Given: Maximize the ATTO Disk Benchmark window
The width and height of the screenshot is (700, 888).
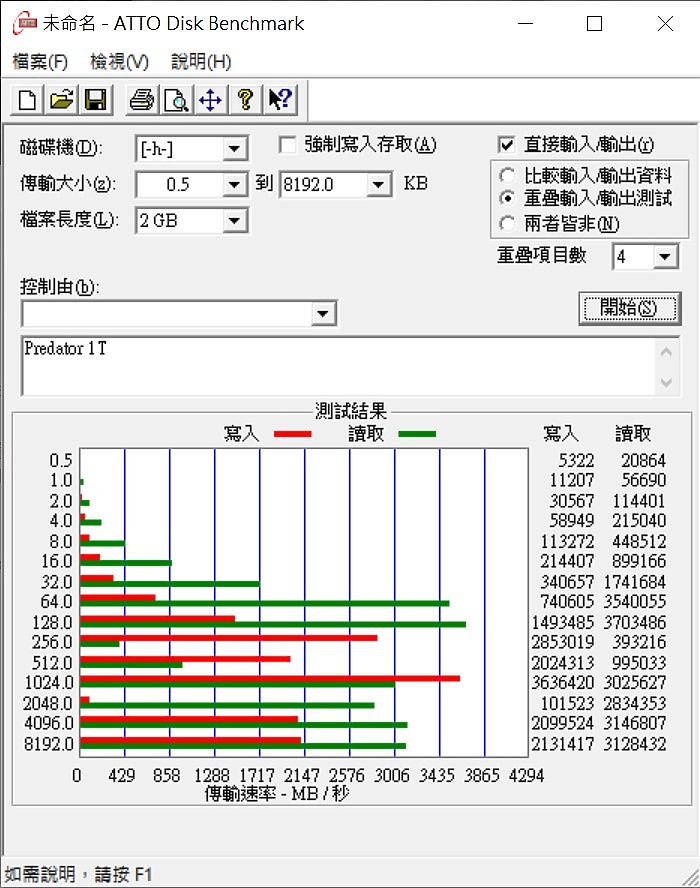Looking at the screenshot, I should coord(594,23).
